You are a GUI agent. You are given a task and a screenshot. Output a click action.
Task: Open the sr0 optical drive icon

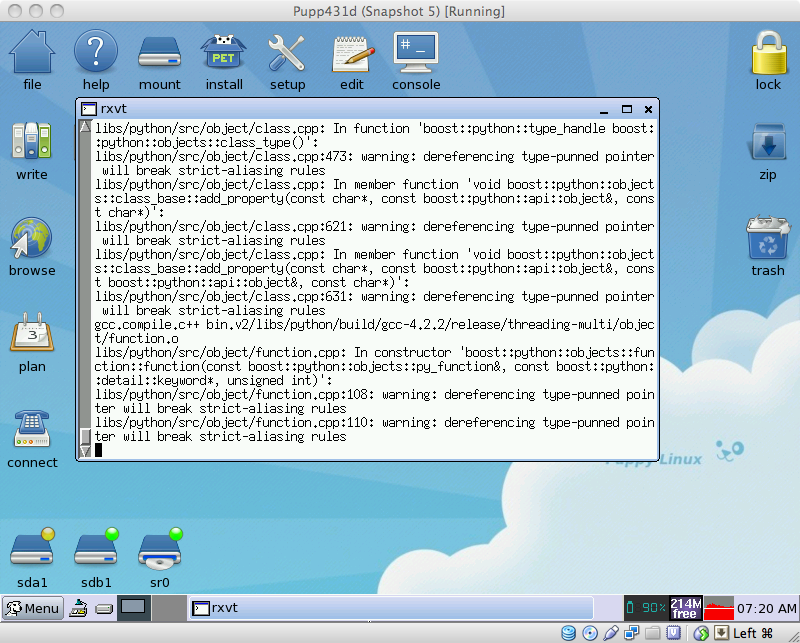[x=160, y=551]
